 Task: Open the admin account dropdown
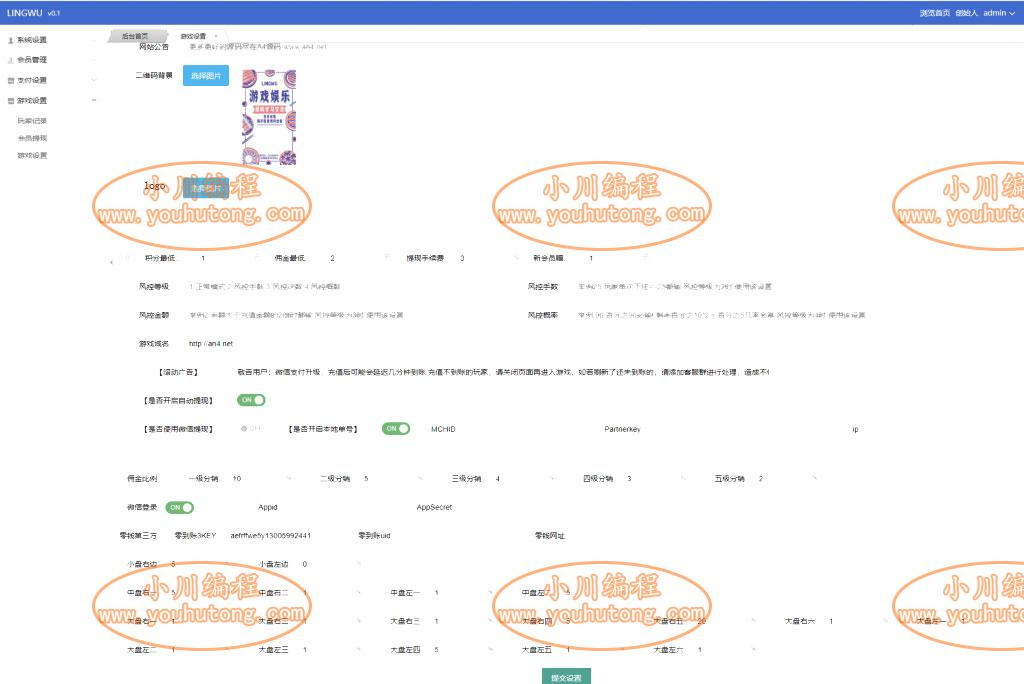click(999, 13)
